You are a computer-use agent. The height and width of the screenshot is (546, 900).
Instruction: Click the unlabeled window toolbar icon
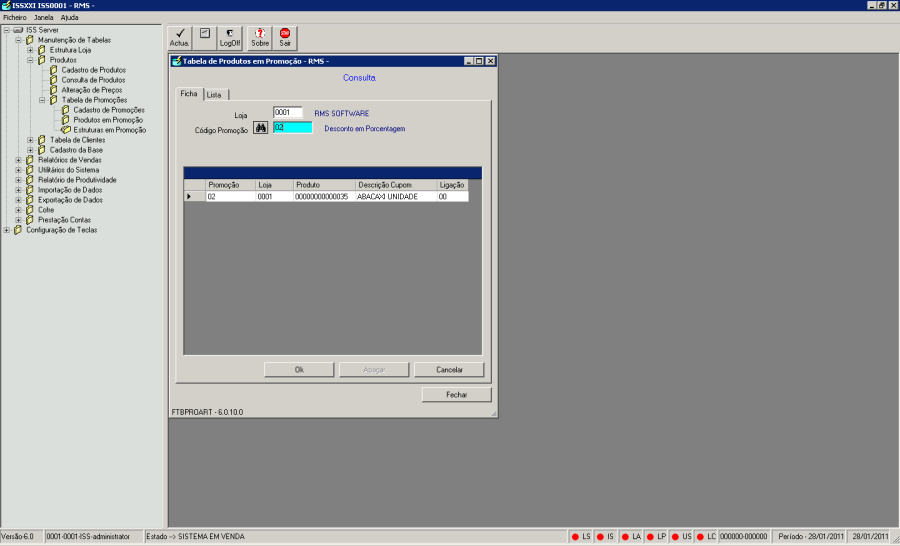[205, 33]
